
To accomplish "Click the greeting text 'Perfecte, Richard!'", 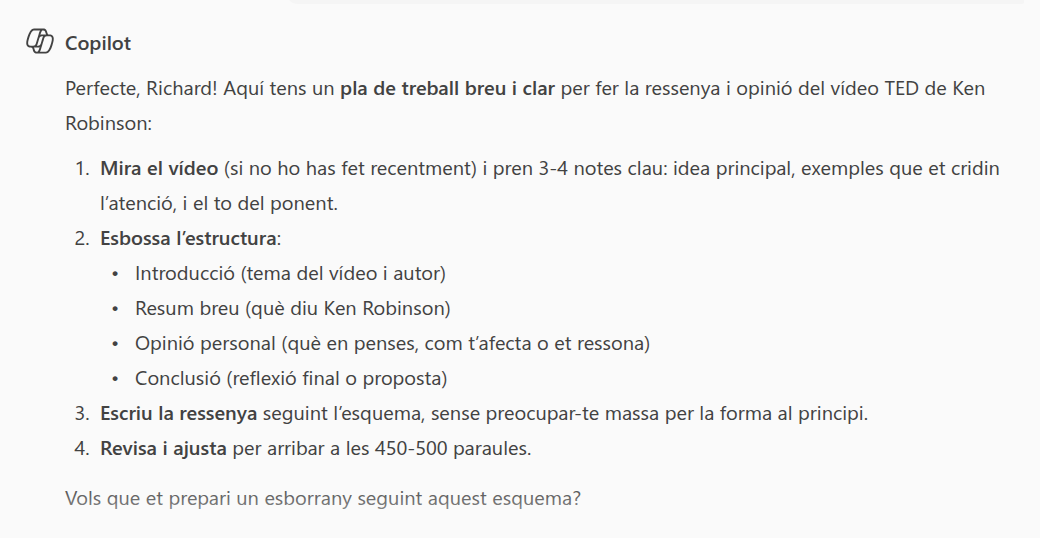I will point(141,88).
